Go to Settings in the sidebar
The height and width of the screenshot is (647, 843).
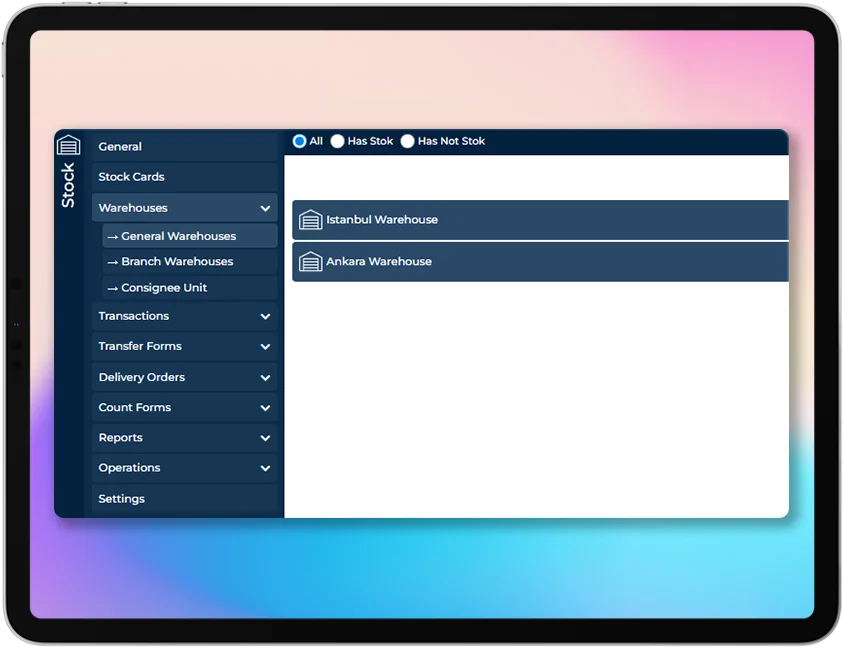pyautogui.click(x=122, y=499)
